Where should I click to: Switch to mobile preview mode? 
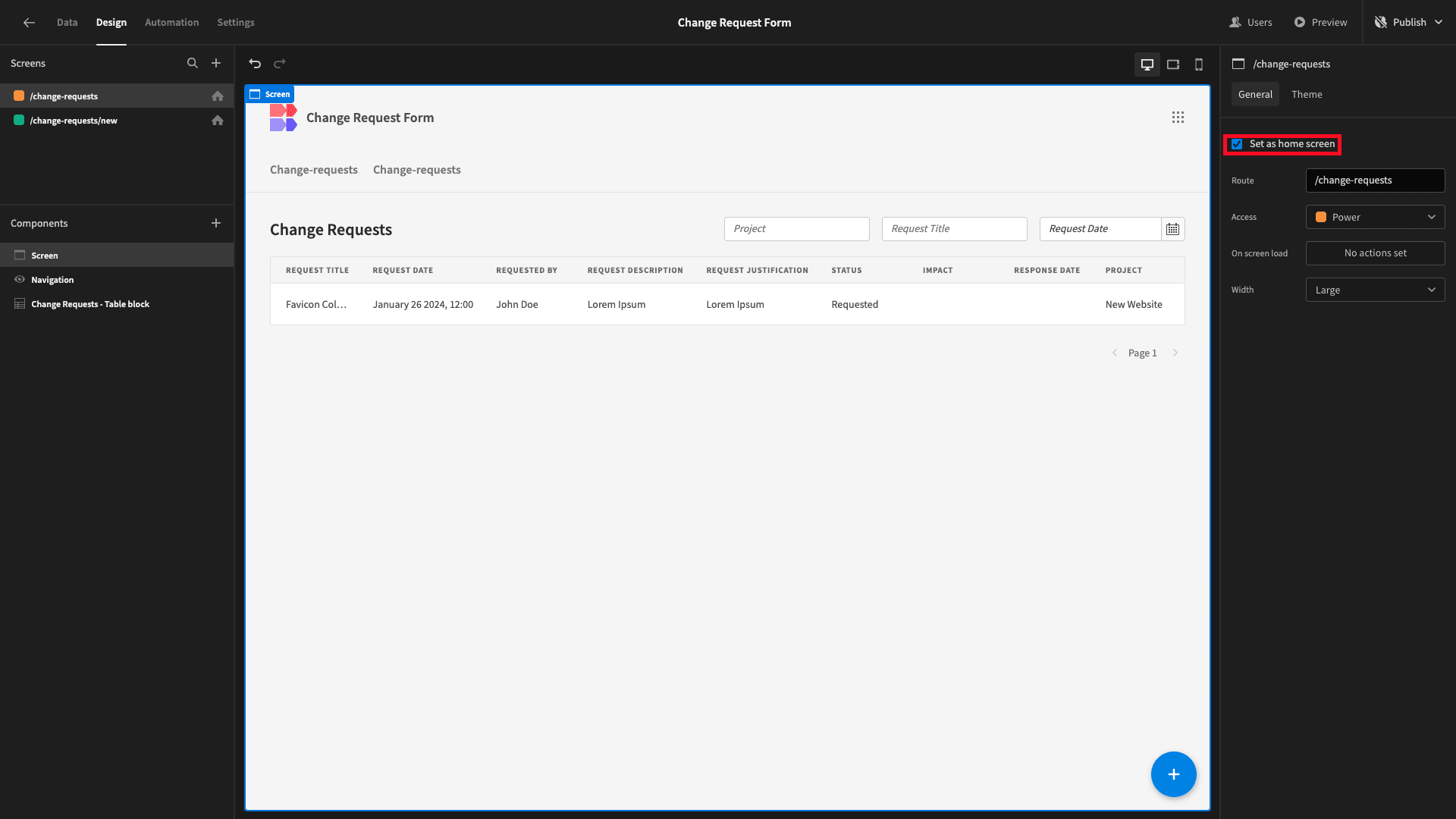1199,64
